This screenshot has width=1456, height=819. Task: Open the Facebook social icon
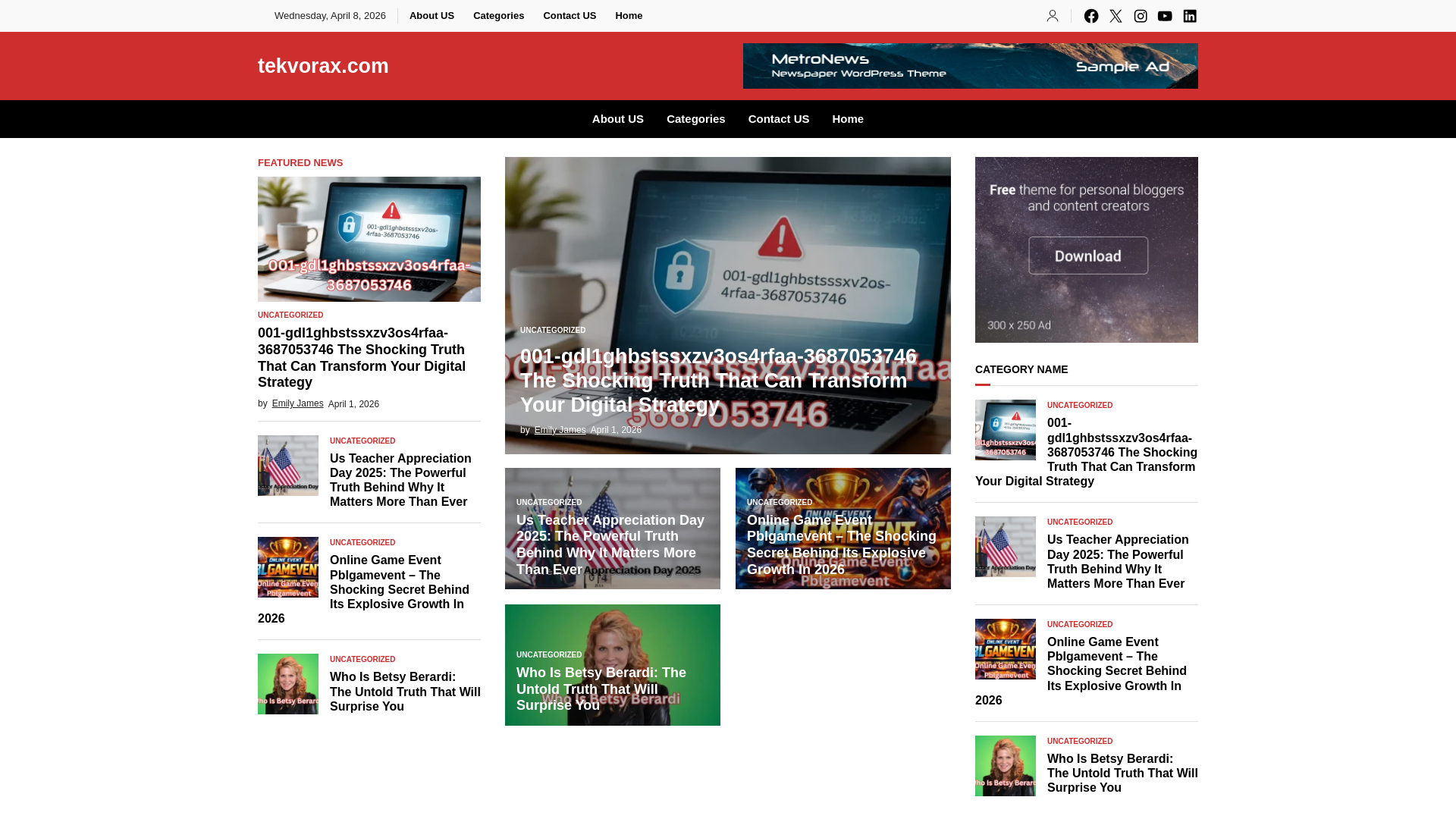pyautogui.click(x=1091, y=16)
